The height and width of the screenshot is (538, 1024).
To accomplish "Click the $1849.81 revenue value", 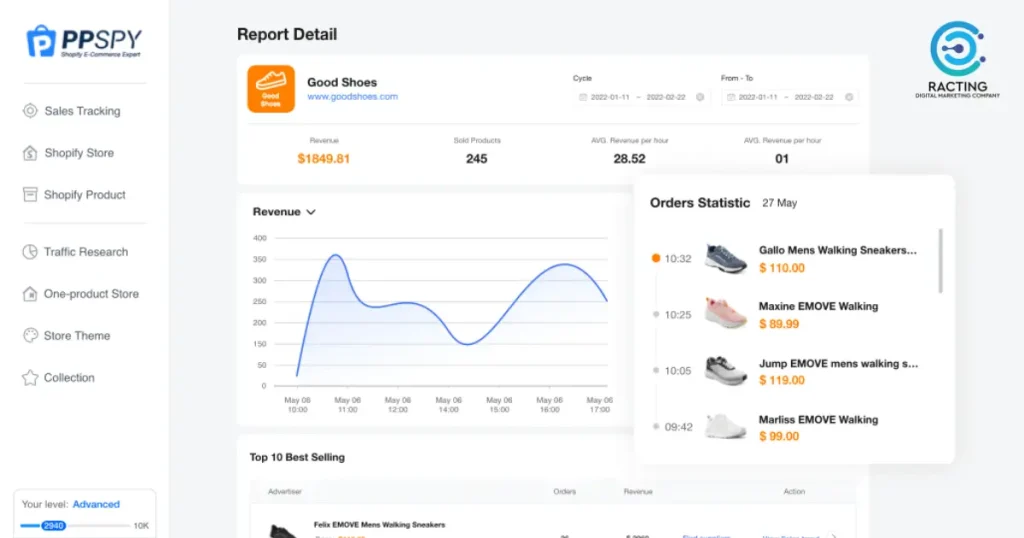I will point(323,159).
